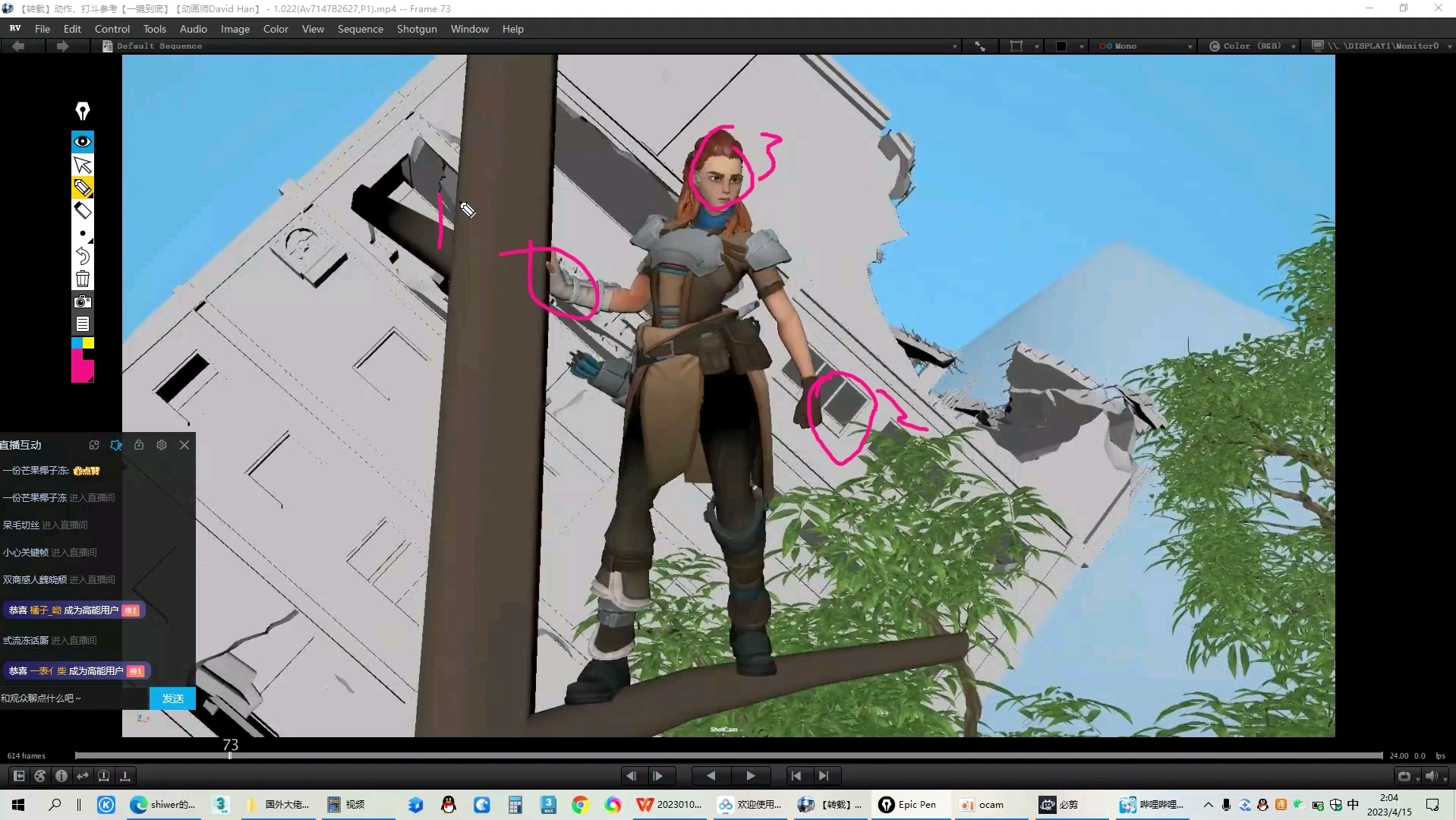The image size is (1456, 820).
Task: Open the Edit menu
Action: pos(72,29)
